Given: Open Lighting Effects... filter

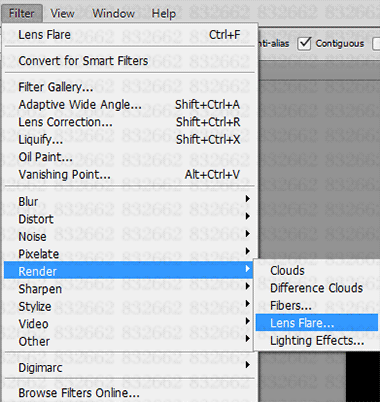Looking at the screenshot, I should click(317, 340).
